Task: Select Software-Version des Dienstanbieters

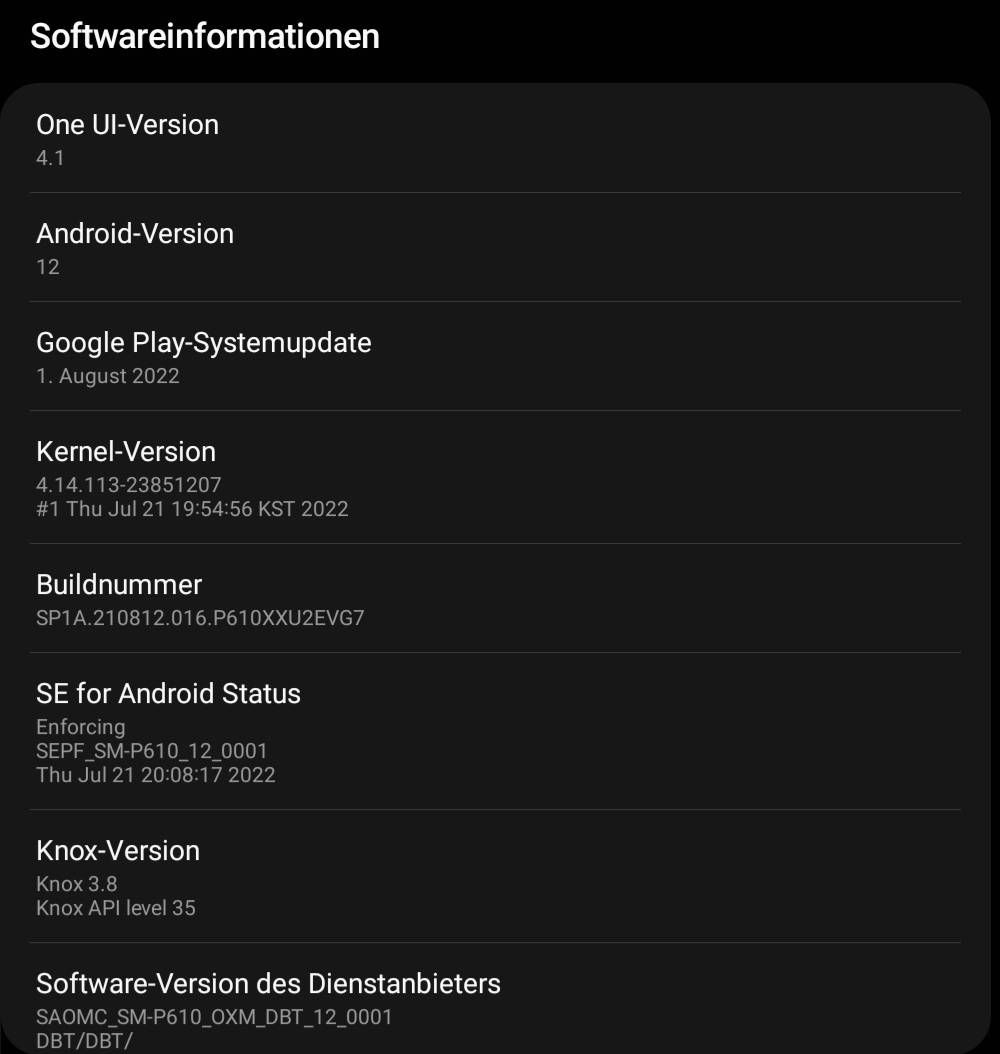Action: 268,983
